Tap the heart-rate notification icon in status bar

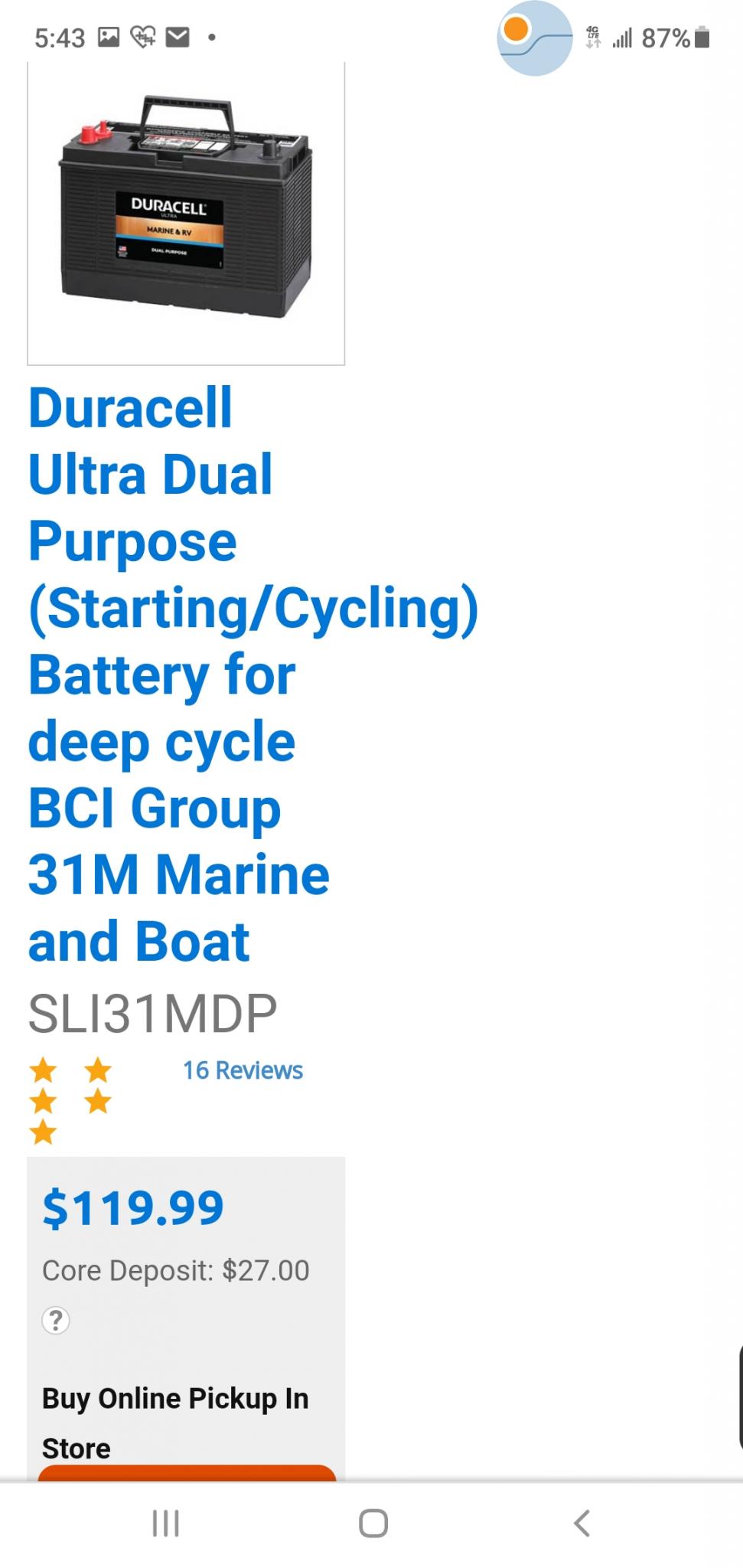(x=143, y=37)
